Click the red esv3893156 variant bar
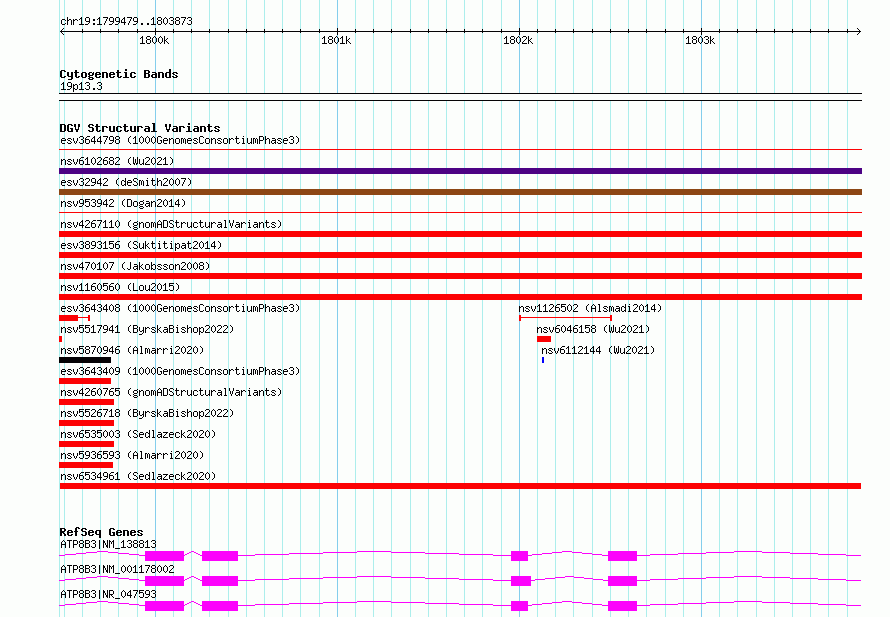The height and width of the screenshot is (617, 890). click(460, 255)
